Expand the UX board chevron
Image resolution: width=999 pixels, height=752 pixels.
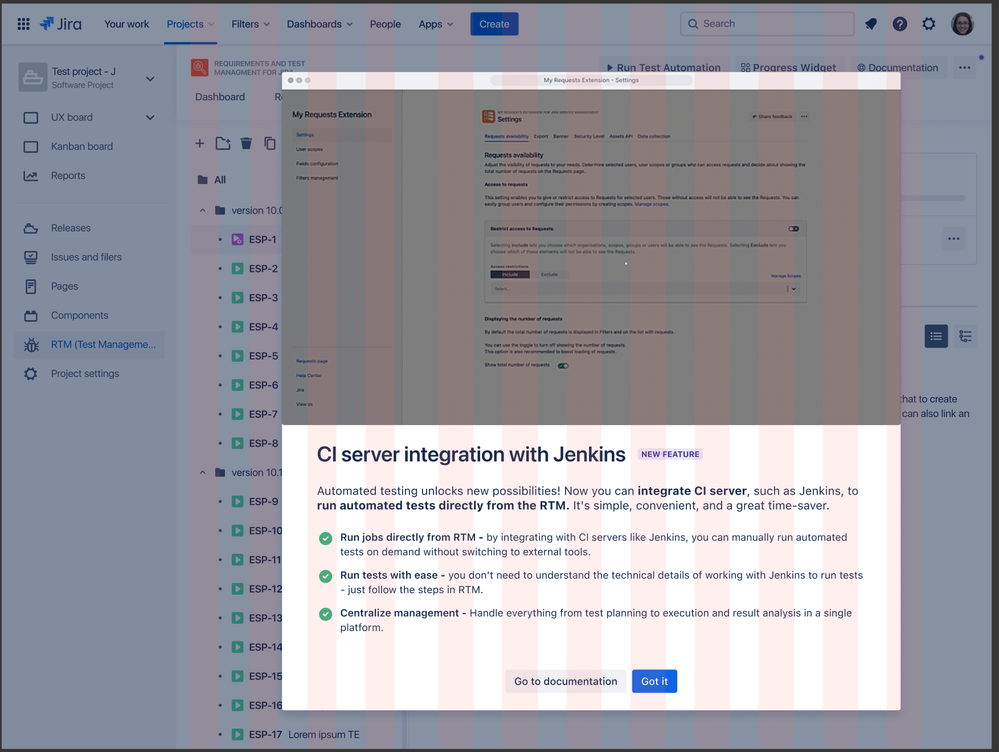point(150,117)
